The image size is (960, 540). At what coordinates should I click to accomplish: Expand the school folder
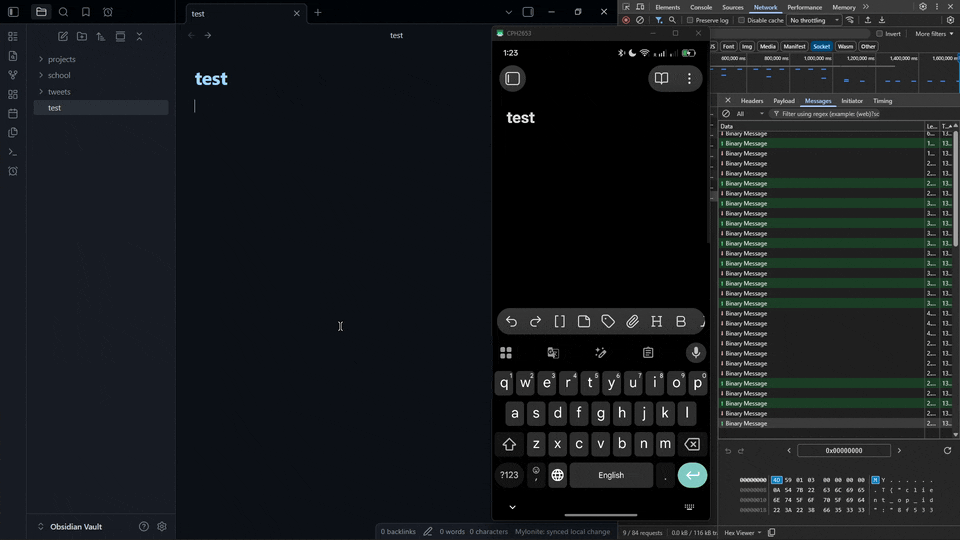click(x=41, y=75)
